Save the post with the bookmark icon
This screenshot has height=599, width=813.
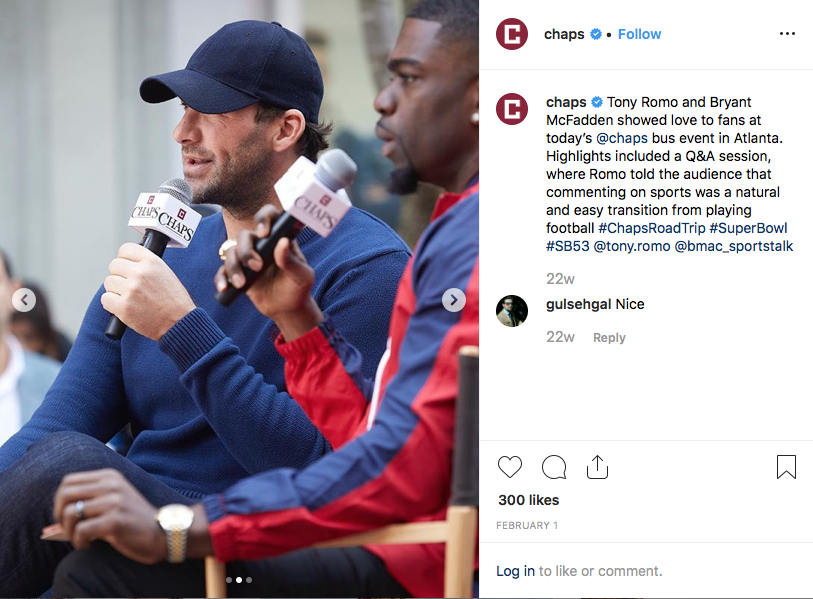click(786, 467)
